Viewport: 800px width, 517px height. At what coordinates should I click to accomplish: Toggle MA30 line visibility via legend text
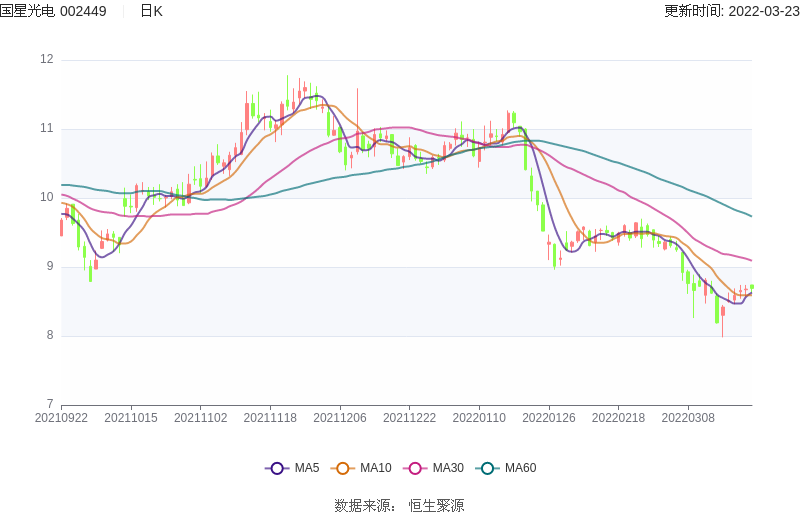[448, 468]
